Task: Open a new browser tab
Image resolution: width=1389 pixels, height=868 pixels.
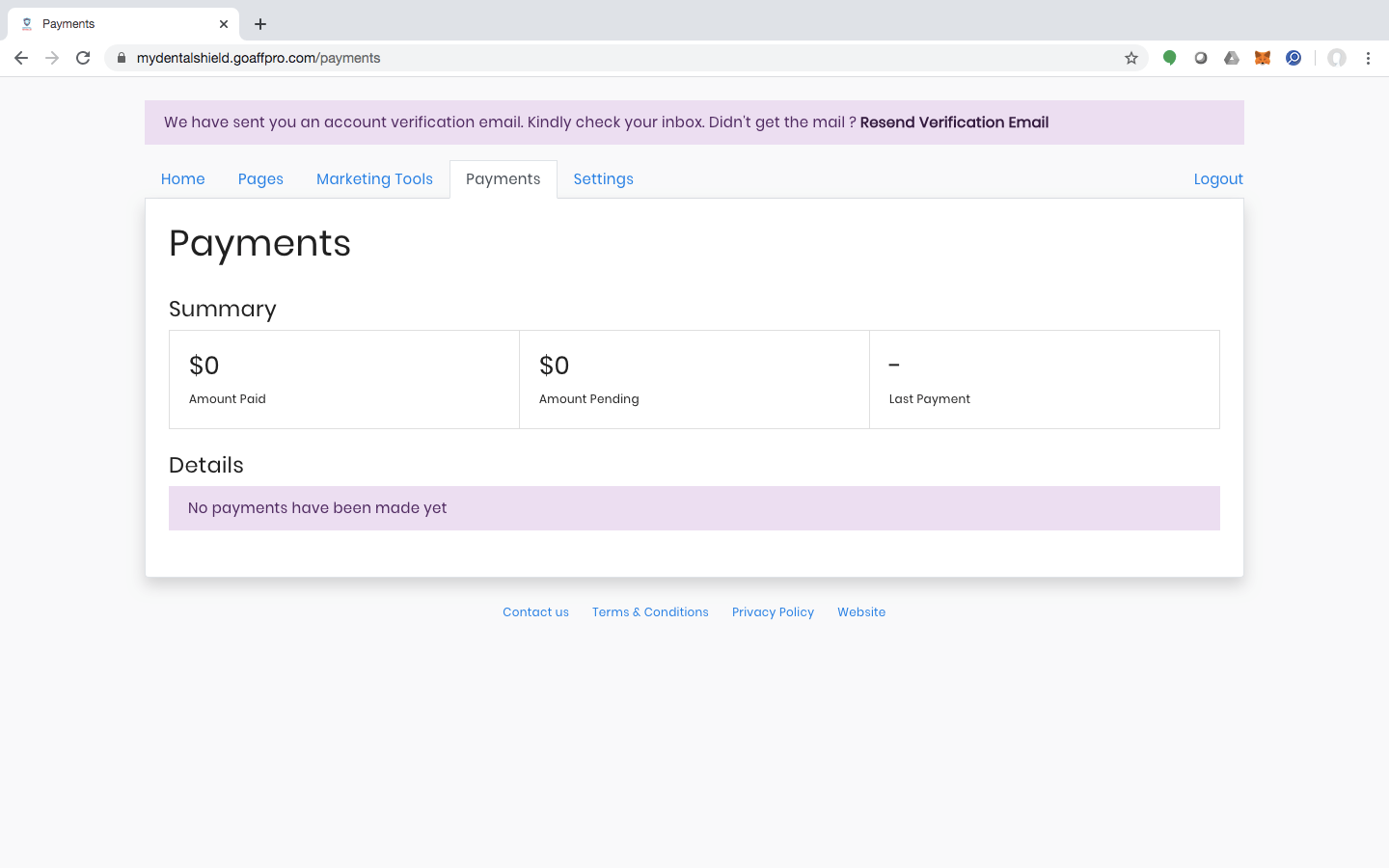Action: 260,24
